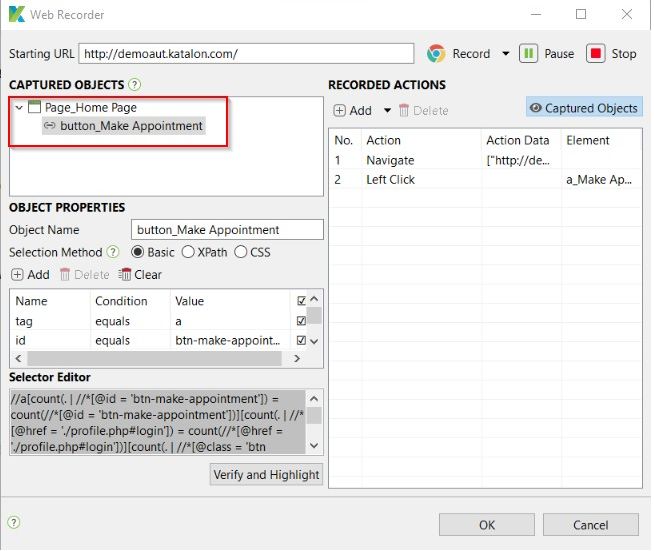Viewport: 654px width, 551px height.
Task: Click the Selector Editor scroll up arrow
Action: click(314, 399)
